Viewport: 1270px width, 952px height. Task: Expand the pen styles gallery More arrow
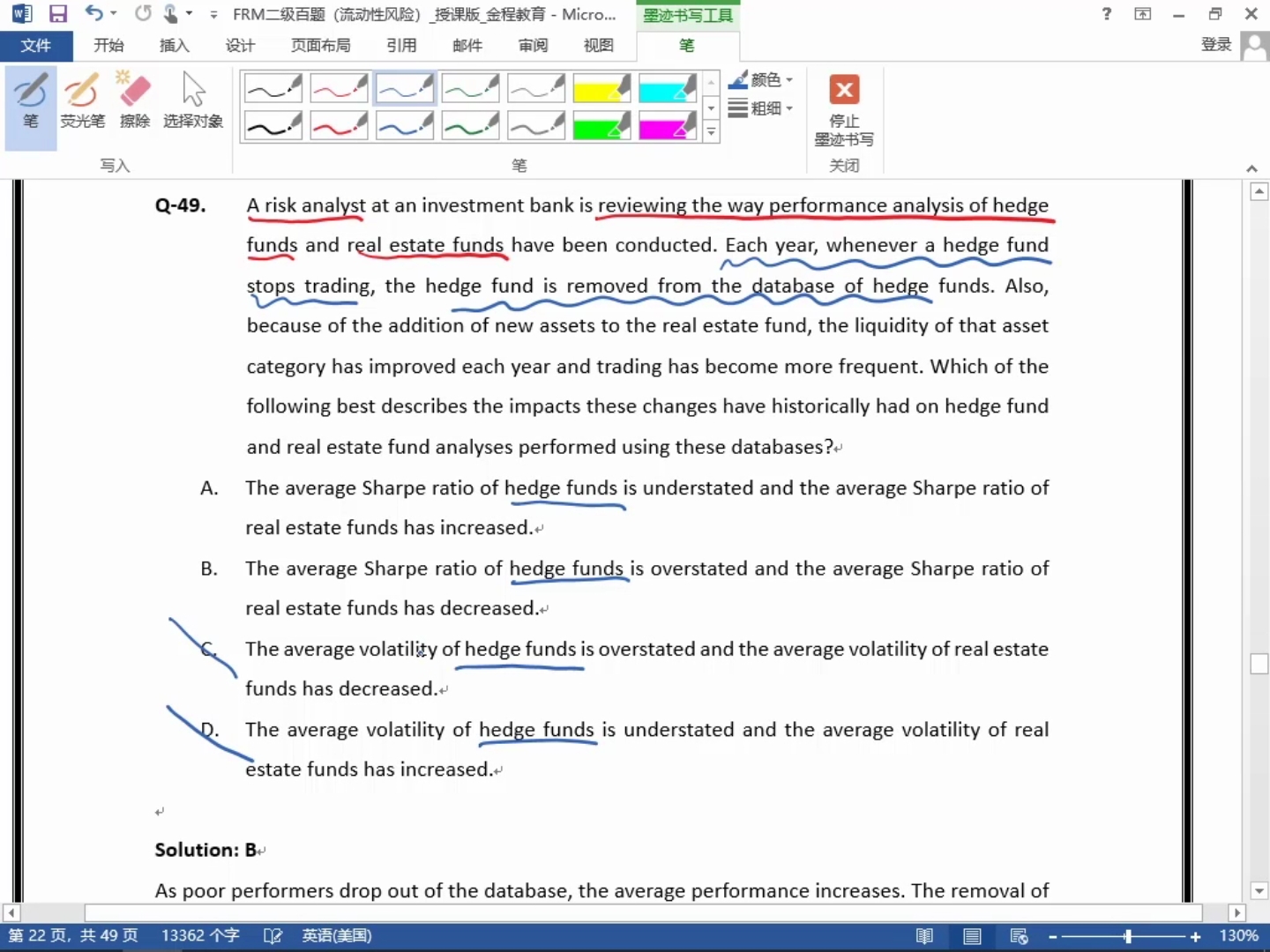tap(712, 133)
